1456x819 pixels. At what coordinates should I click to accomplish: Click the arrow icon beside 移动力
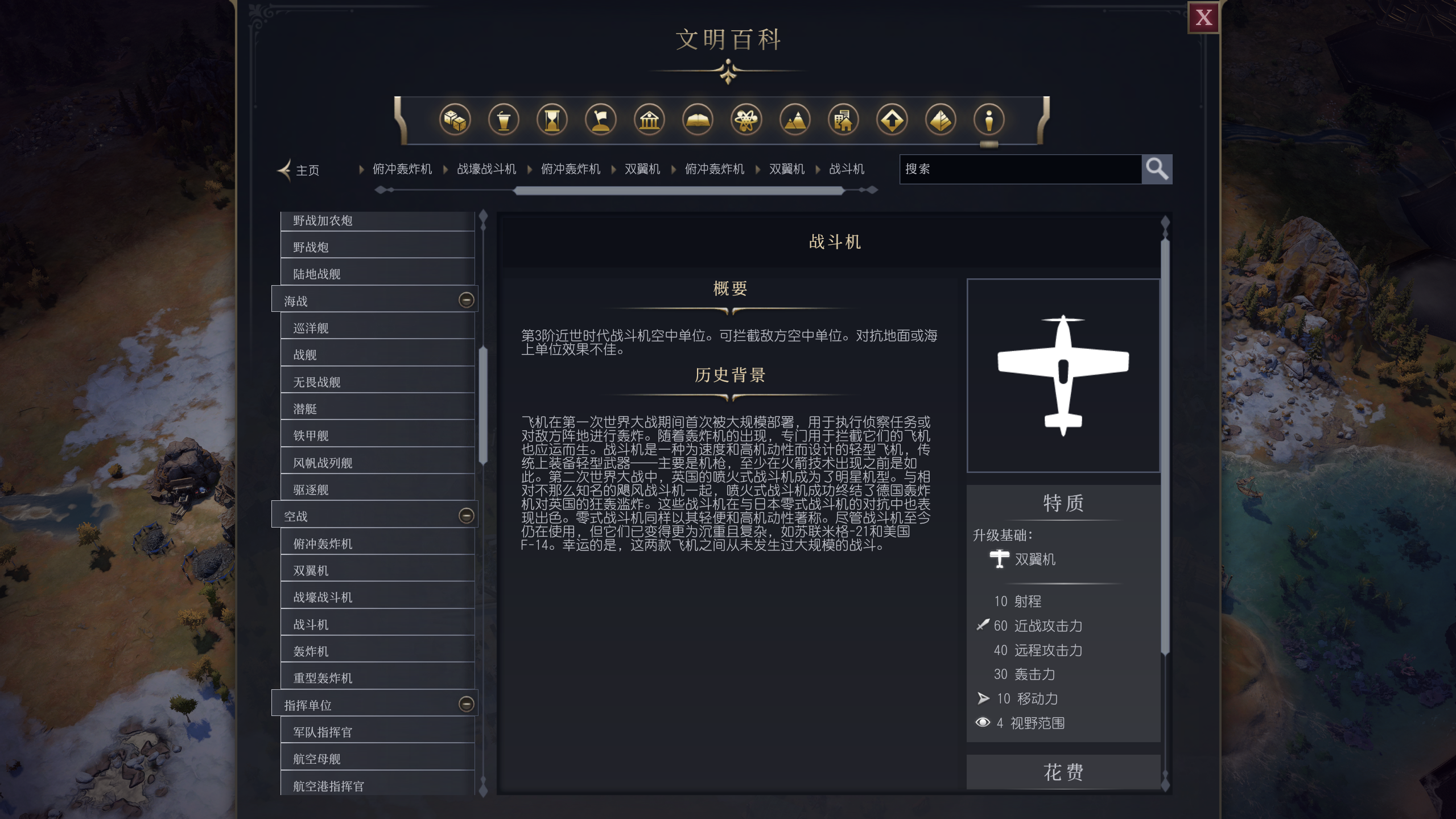(x=983, y=698)
